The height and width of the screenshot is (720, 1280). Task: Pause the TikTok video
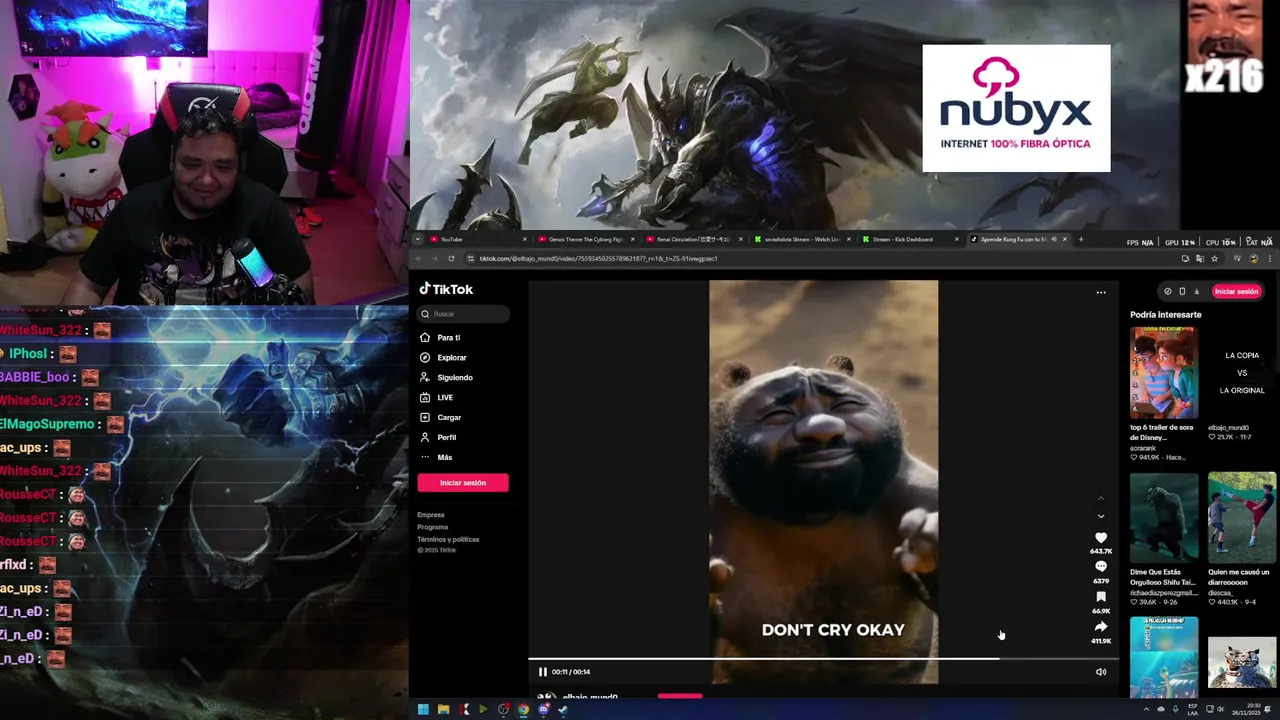pyautogui.click(x=543, y=672)
